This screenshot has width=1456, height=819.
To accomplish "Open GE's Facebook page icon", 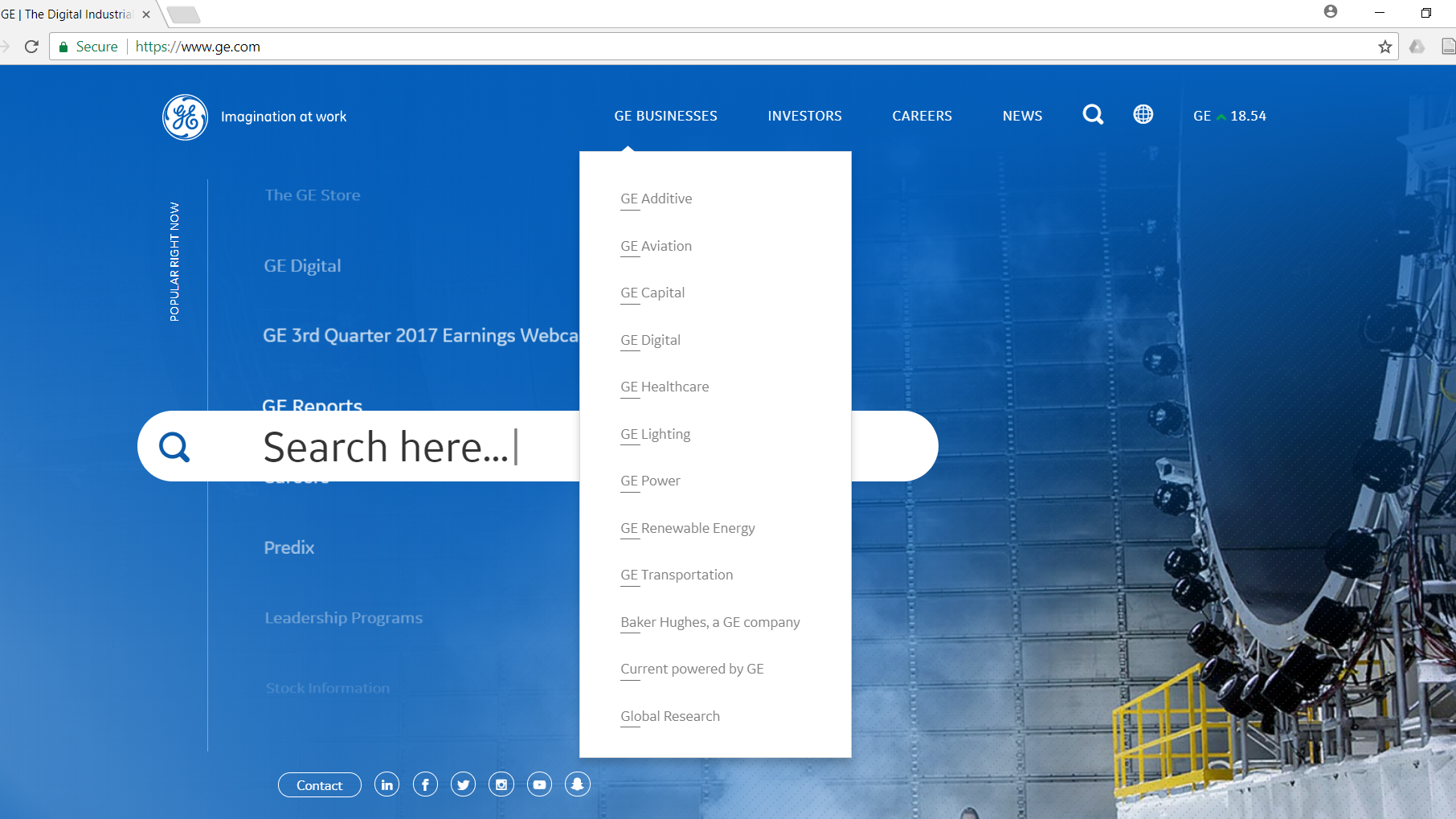I will (425, 784).
